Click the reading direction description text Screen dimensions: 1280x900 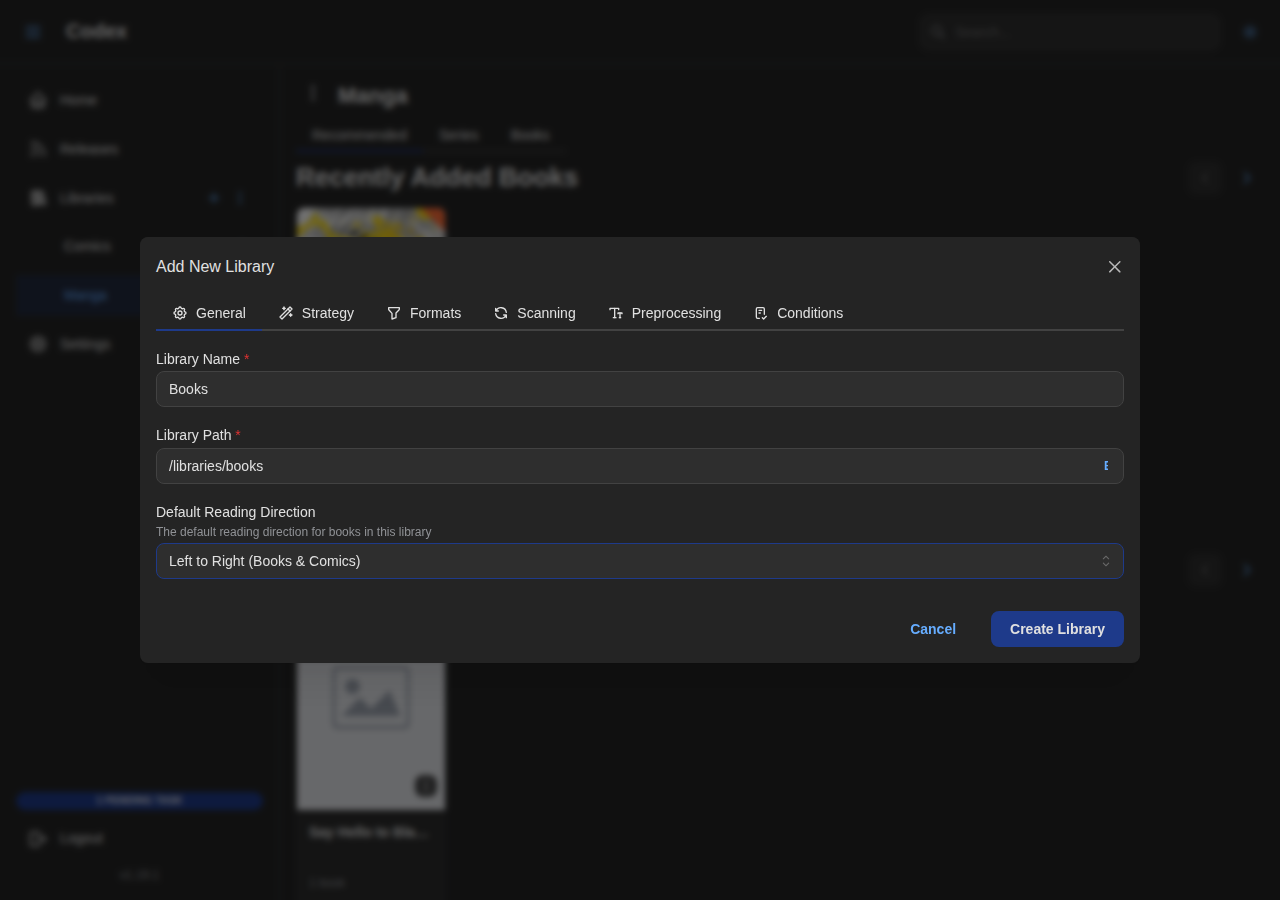[294, 532]
